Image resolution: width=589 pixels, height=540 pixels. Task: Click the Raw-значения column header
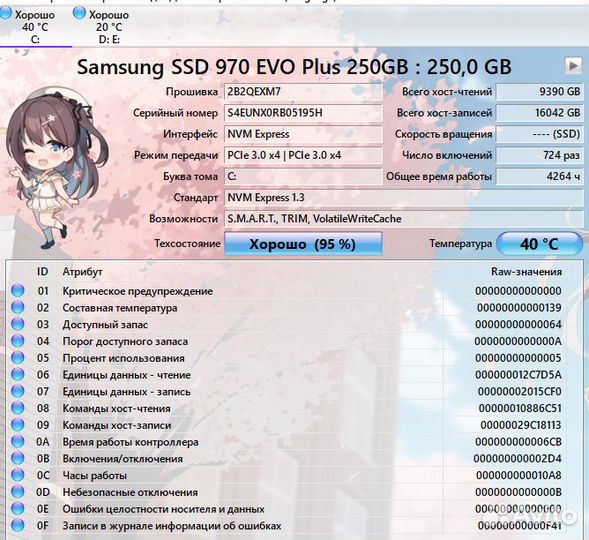pos(526,272)
